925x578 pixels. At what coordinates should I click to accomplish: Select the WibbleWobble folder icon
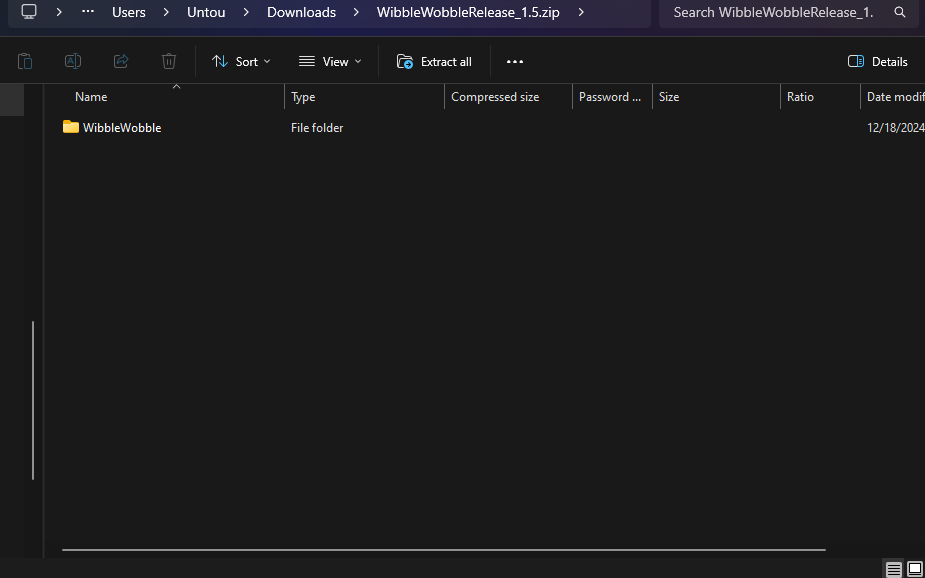click(x=70, y=127)
